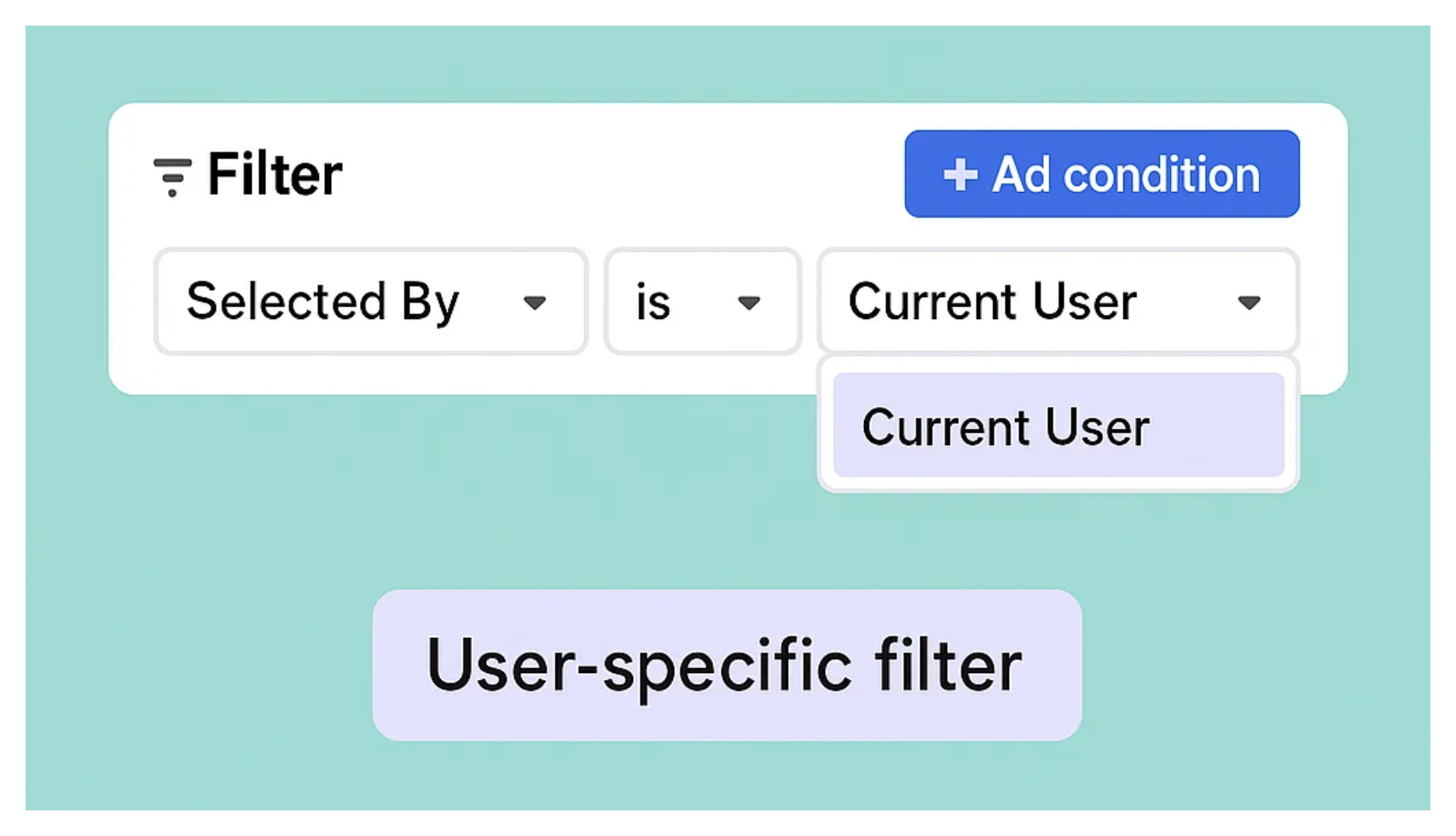Open the "is" operator dropdown

[701, 301]
